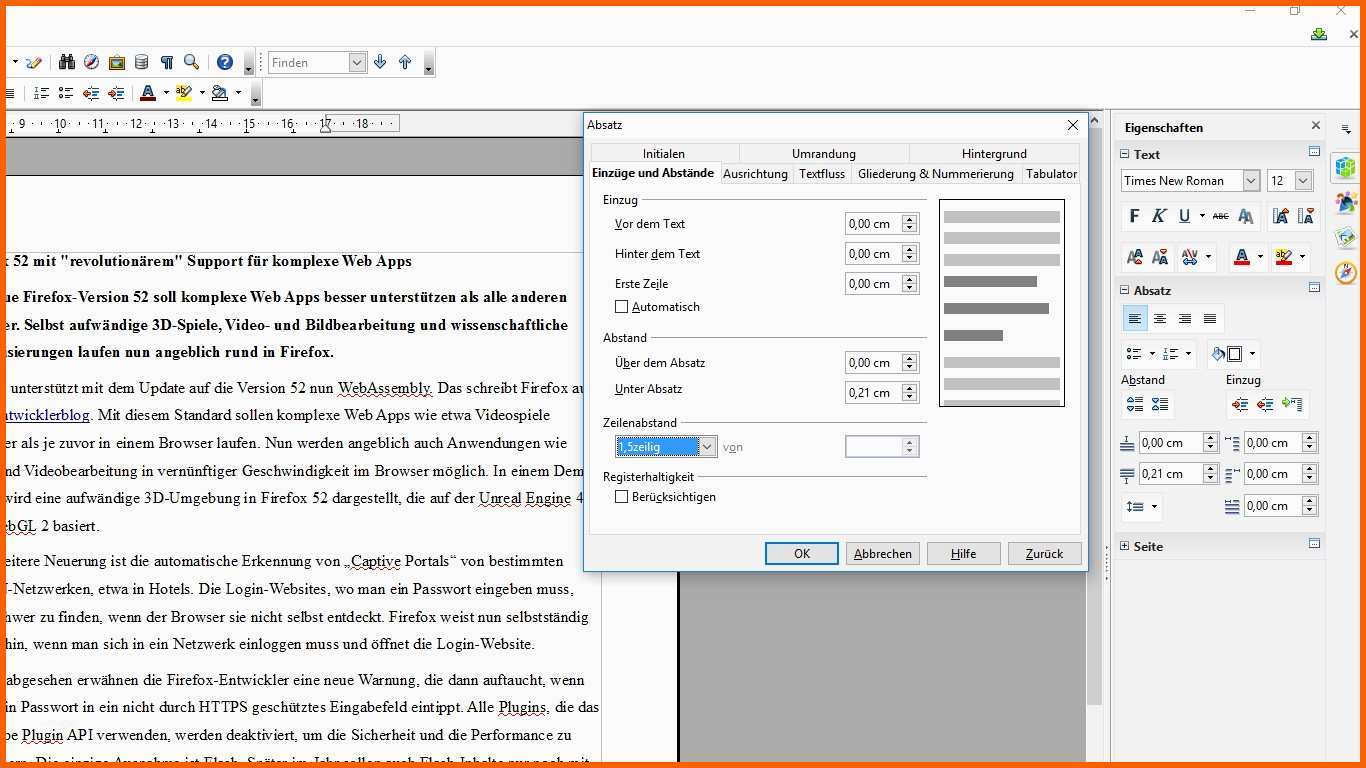This screenshot has width=1366, height=768.
Task: Increase font size in the sidebar
Action: [x=1281, y=216]
